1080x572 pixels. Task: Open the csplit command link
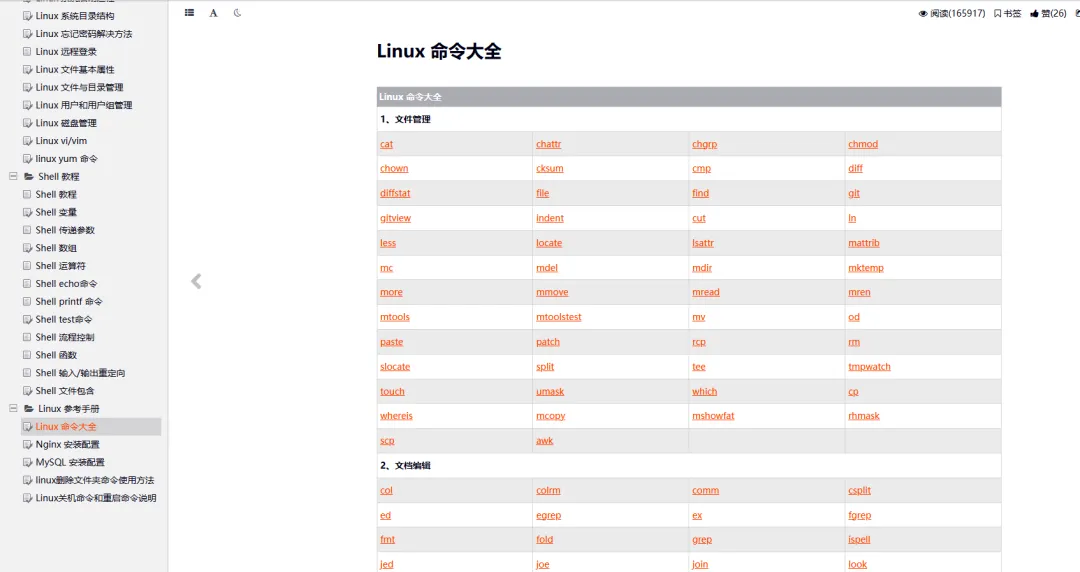860,490
